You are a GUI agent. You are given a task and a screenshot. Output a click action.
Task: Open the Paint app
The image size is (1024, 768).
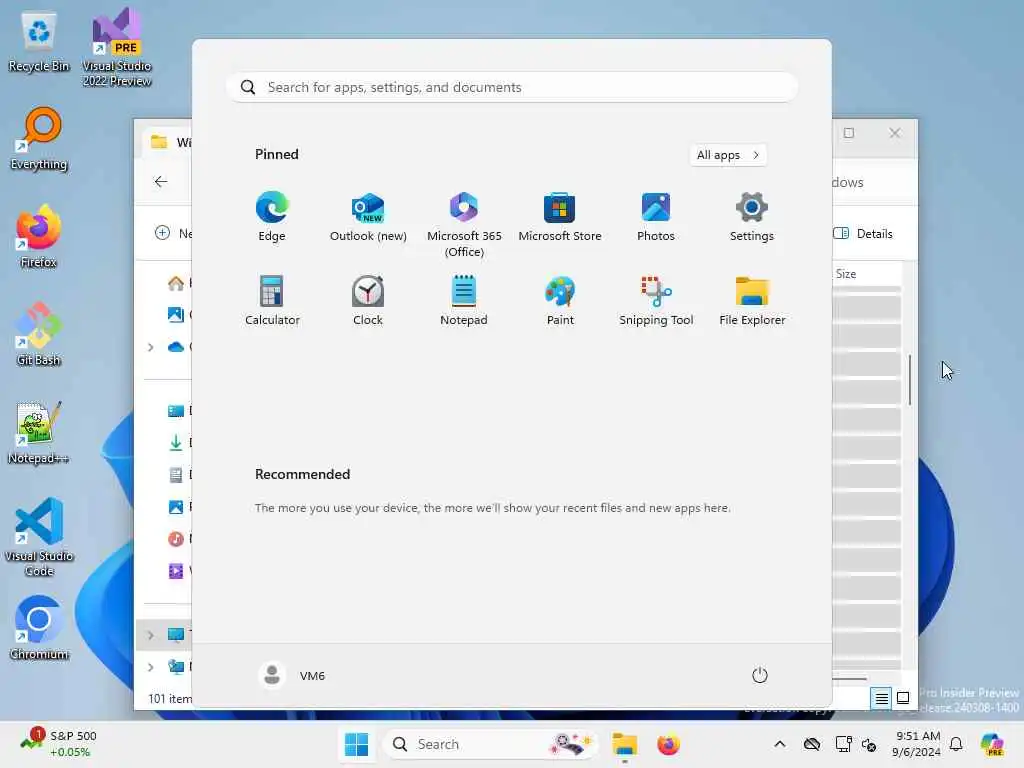tap(560, 300)
